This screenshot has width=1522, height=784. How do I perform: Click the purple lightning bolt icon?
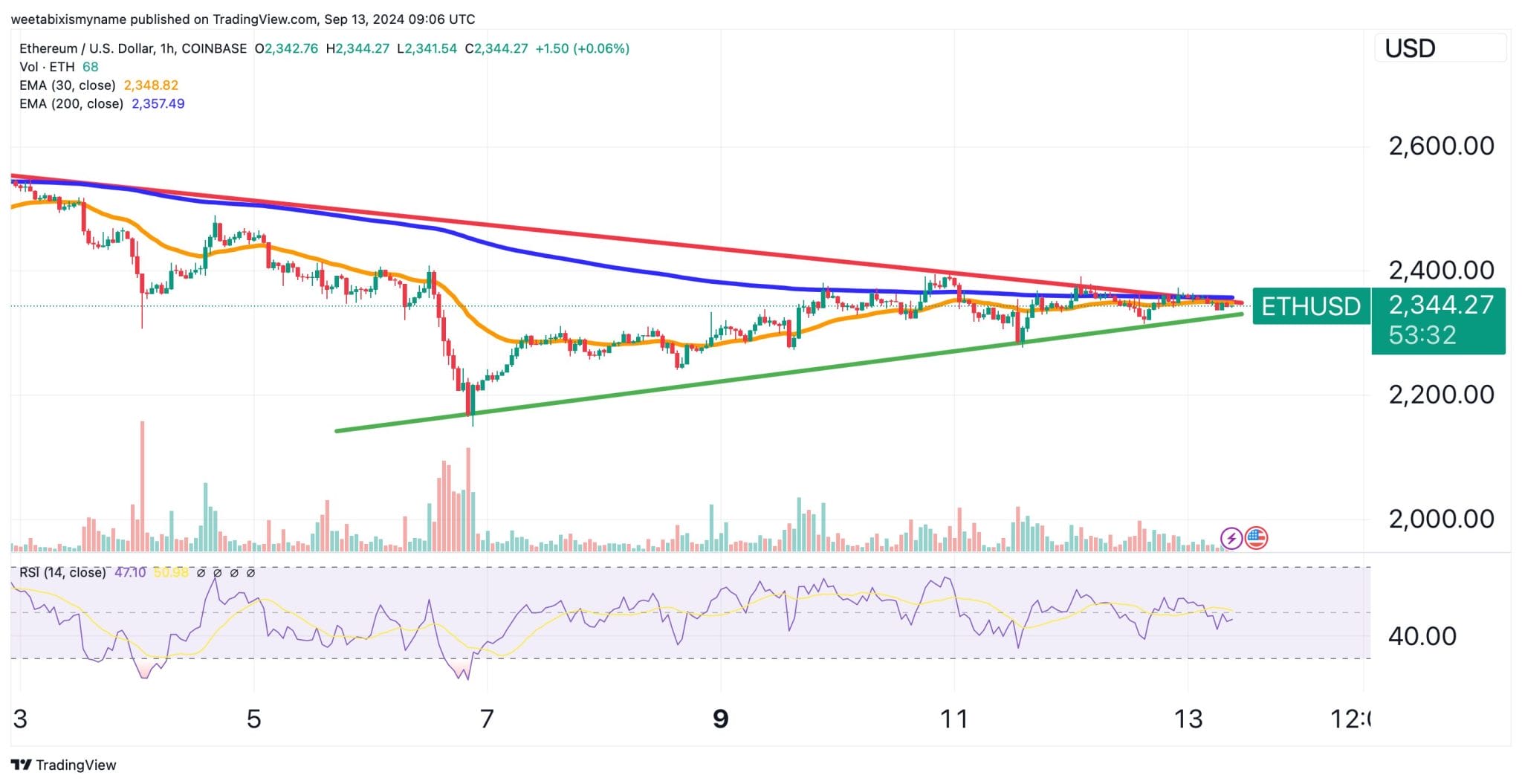pyautogui.click(x=1231, y=538)
